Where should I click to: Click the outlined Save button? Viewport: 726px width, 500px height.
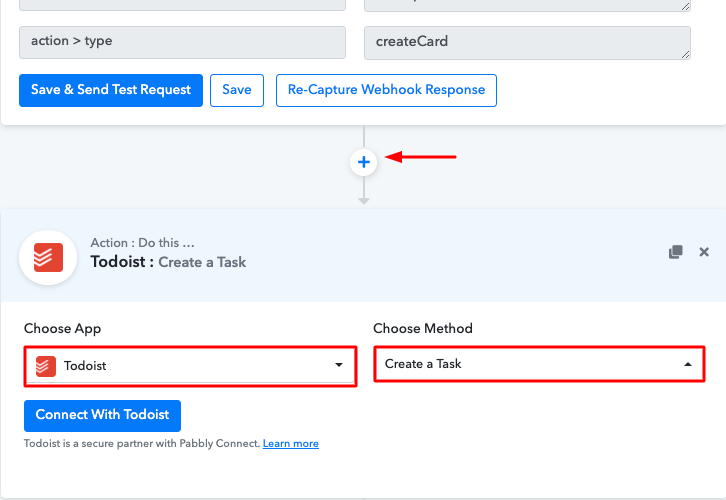point(237,90)
